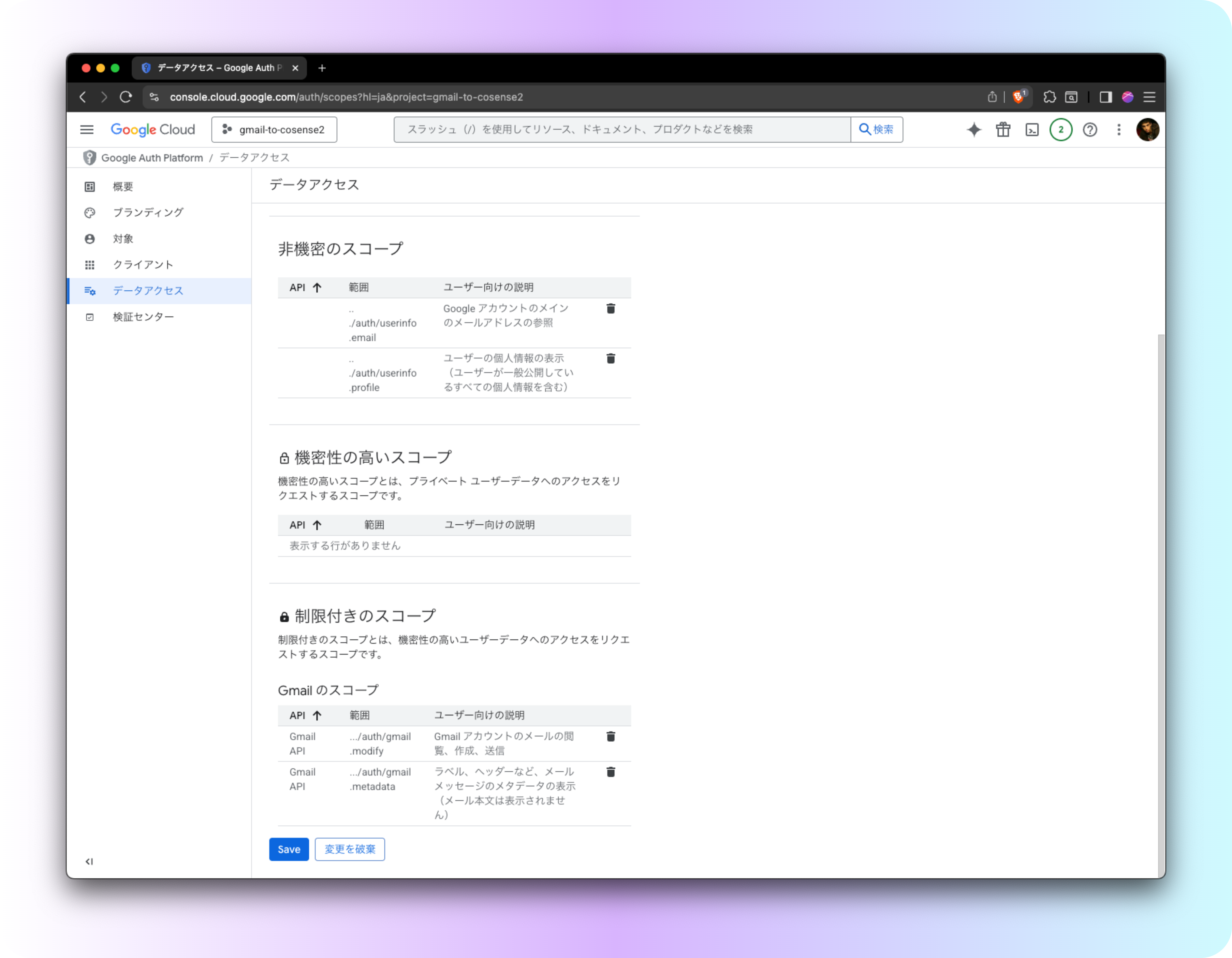Click the Save button
Viewport: 1232px width, 958px height.
tap(289, 849)
